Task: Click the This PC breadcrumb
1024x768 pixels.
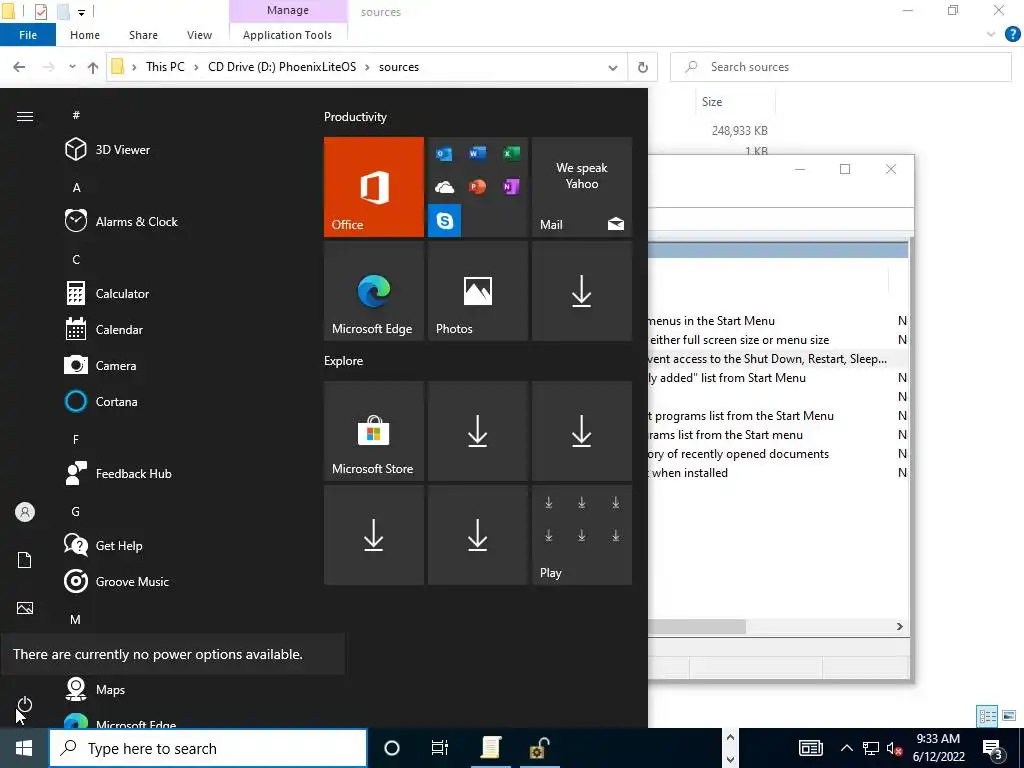Action: point(165,67)
